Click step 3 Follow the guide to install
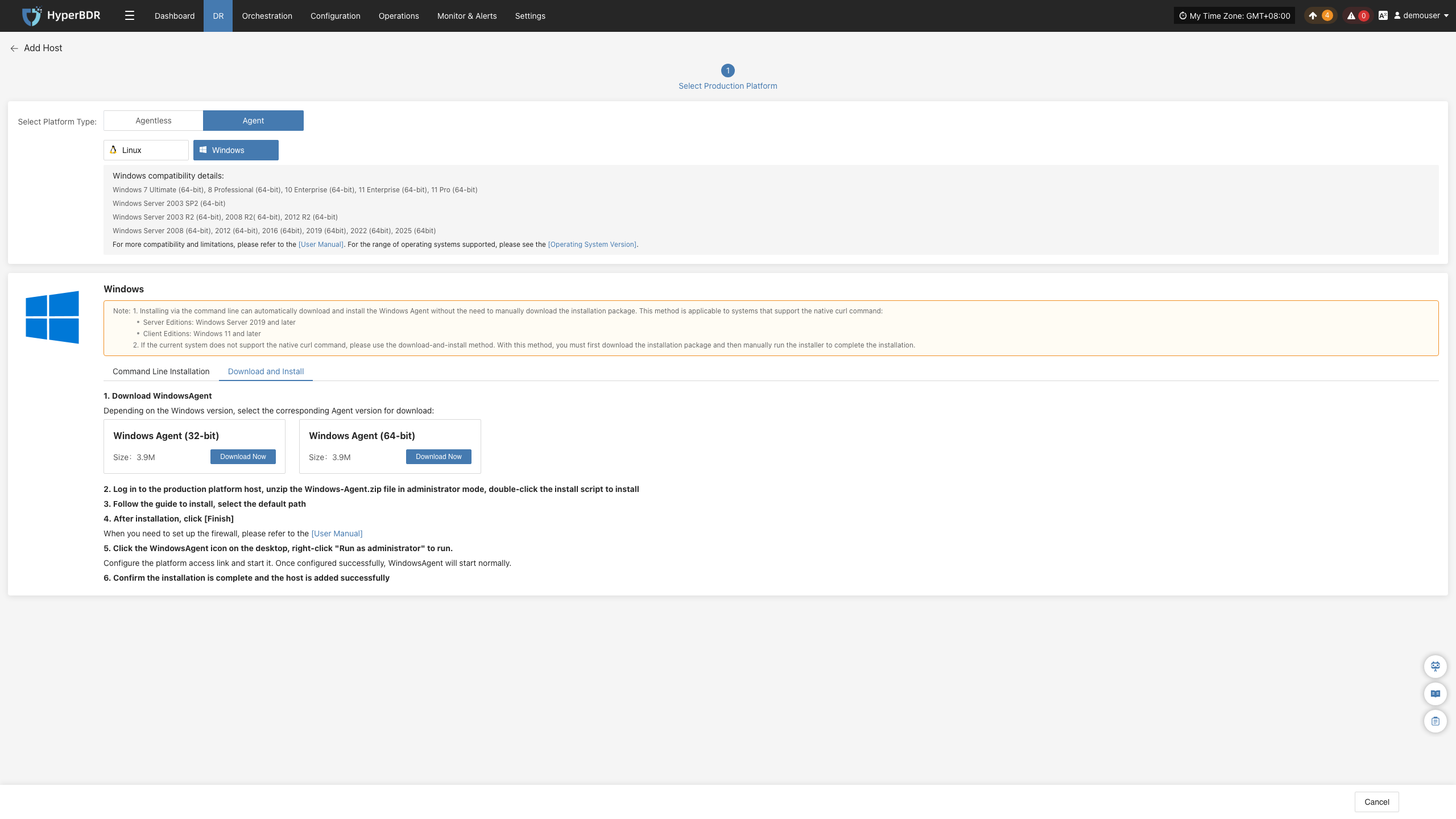The width and height of the screenshot is (1456, 819). point(205,504)
